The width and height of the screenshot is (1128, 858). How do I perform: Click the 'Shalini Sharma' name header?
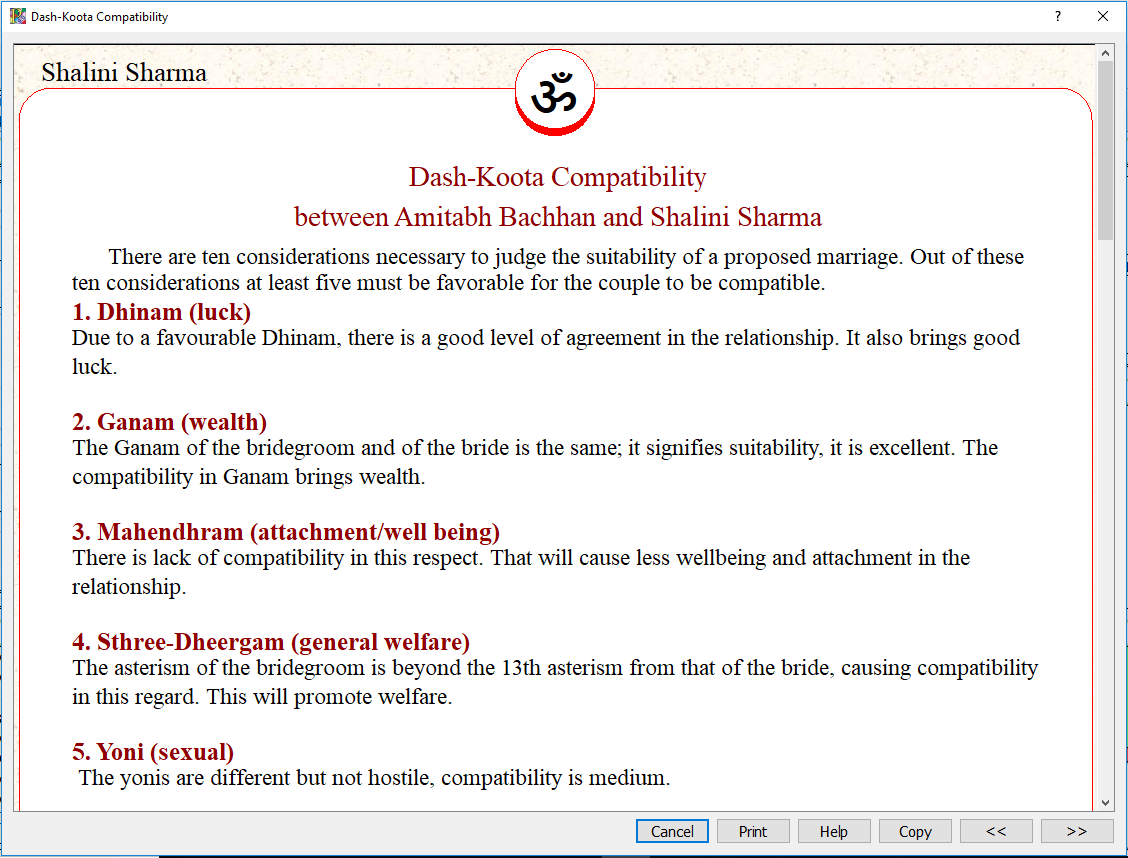click(x=124, y=73)
